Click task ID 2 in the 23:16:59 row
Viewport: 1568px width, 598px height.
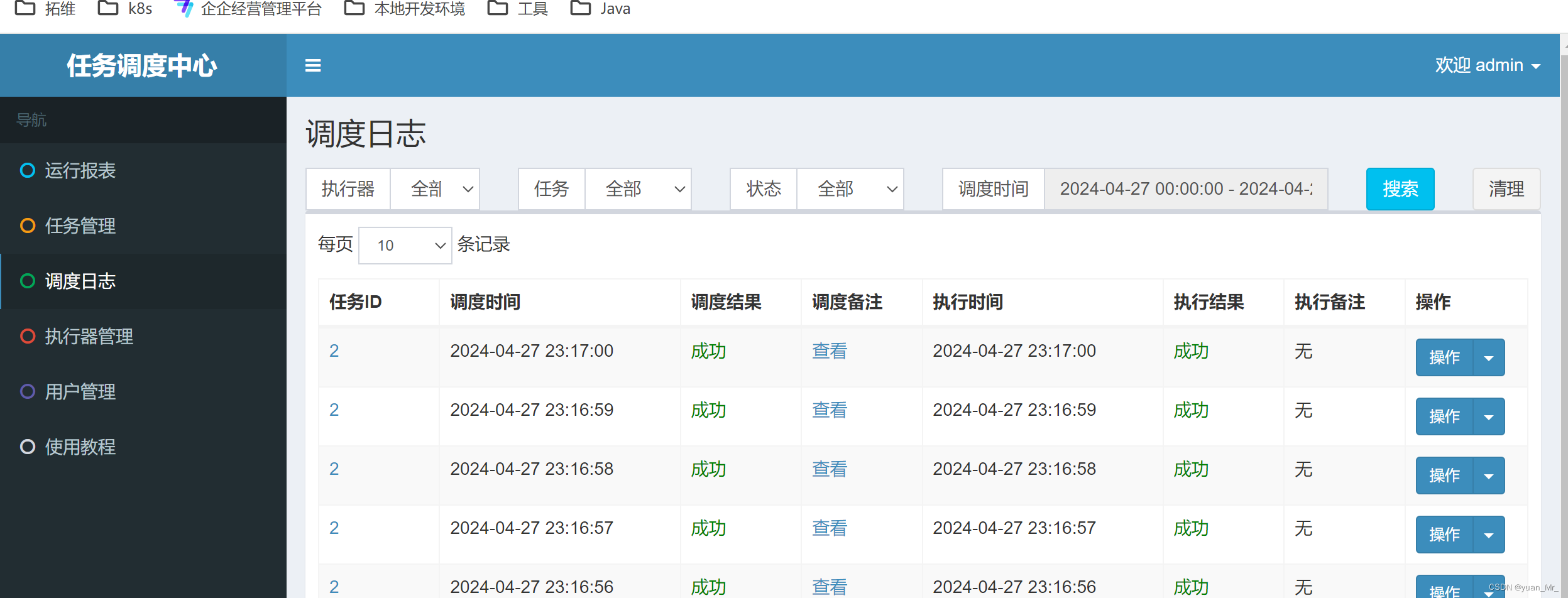point(334,410)
